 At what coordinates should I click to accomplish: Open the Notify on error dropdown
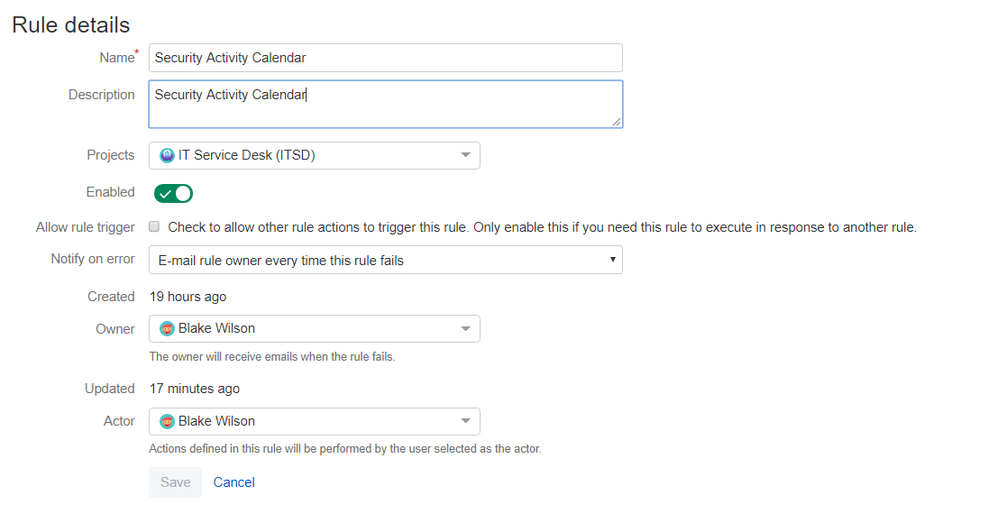[386, 260]
